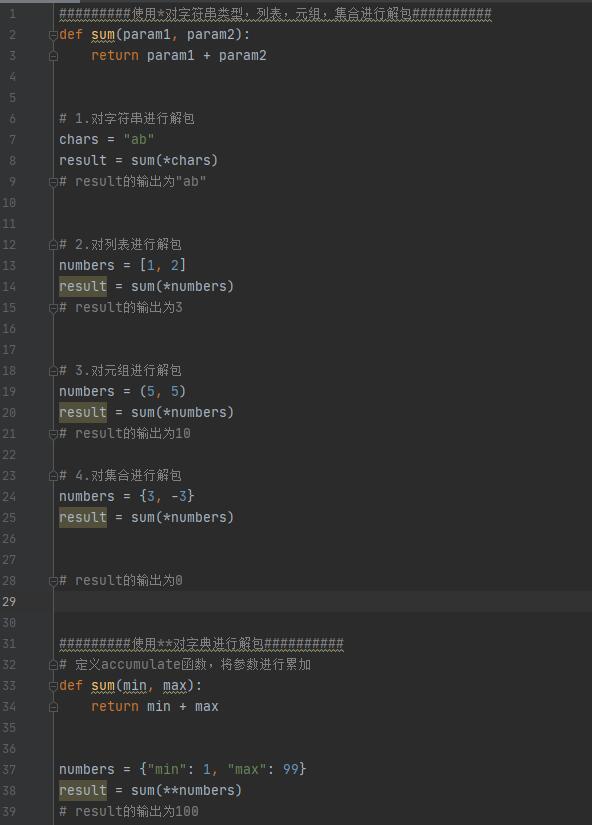Click line number 37 in the gutter
Image resolution: width=592 pixels, height=825 pixels.
point(9,770)
